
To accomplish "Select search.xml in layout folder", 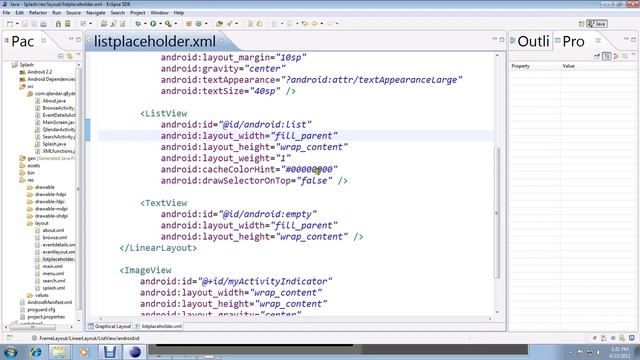I will (x=53, y=281).
